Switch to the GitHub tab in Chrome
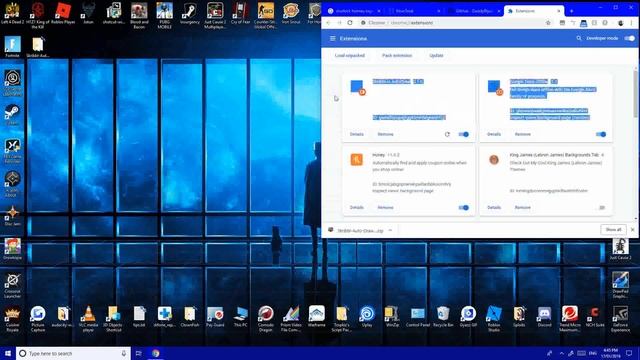Screen dimensions: 640x360 click(473, 11)
